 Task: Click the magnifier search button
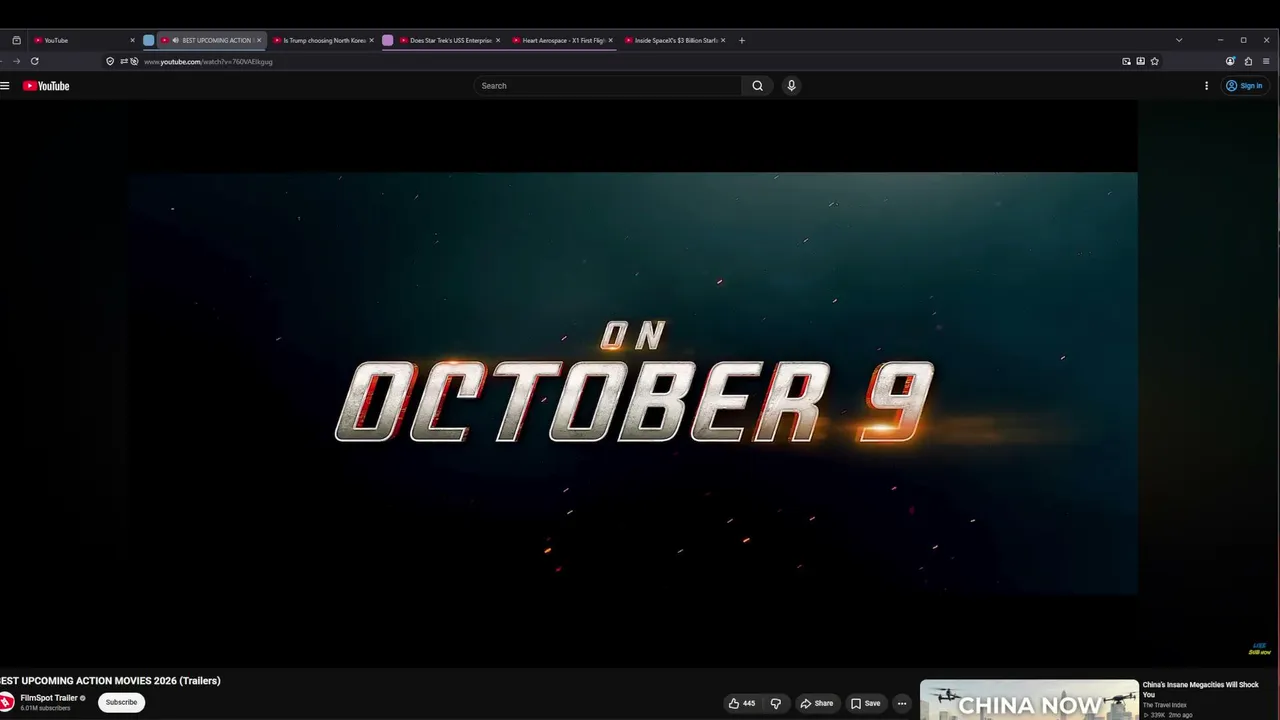click(x=757, y=86)
